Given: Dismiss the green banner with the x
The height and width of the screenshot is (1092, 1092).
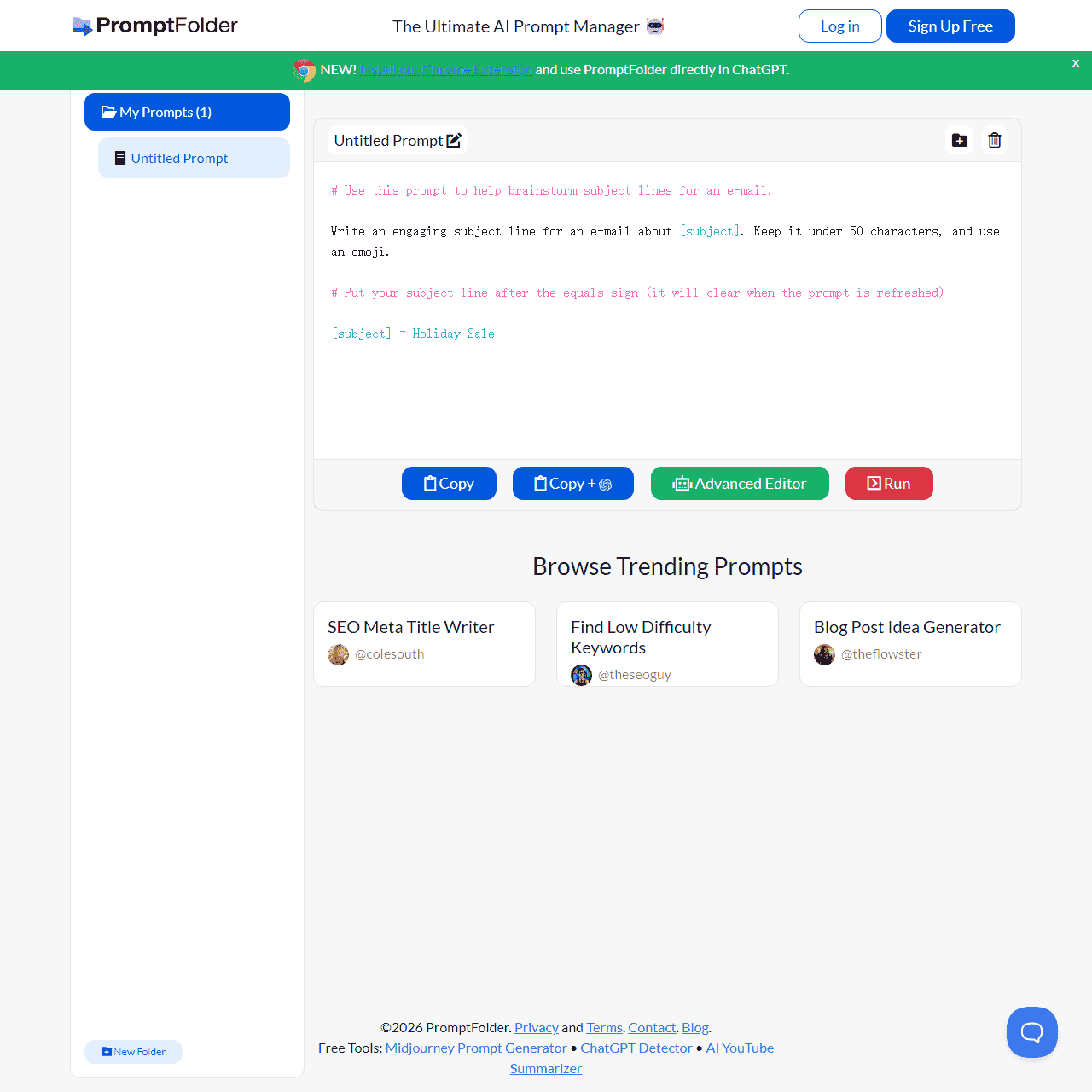Looking at the screenshot, I should (1076, 63).
